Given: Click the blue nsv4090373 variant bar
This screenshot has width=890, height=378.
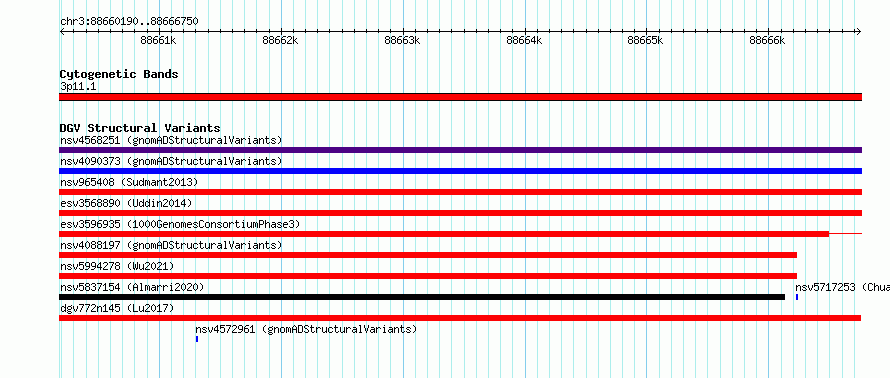Looking at the screenshot, I should 460,171.
